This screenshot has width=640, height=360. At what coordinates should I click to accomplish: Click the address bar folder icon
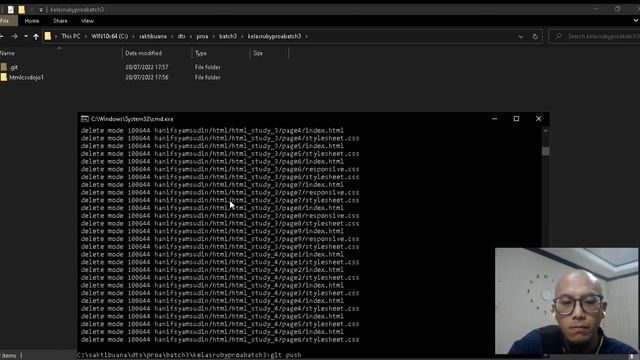(48, 36)
